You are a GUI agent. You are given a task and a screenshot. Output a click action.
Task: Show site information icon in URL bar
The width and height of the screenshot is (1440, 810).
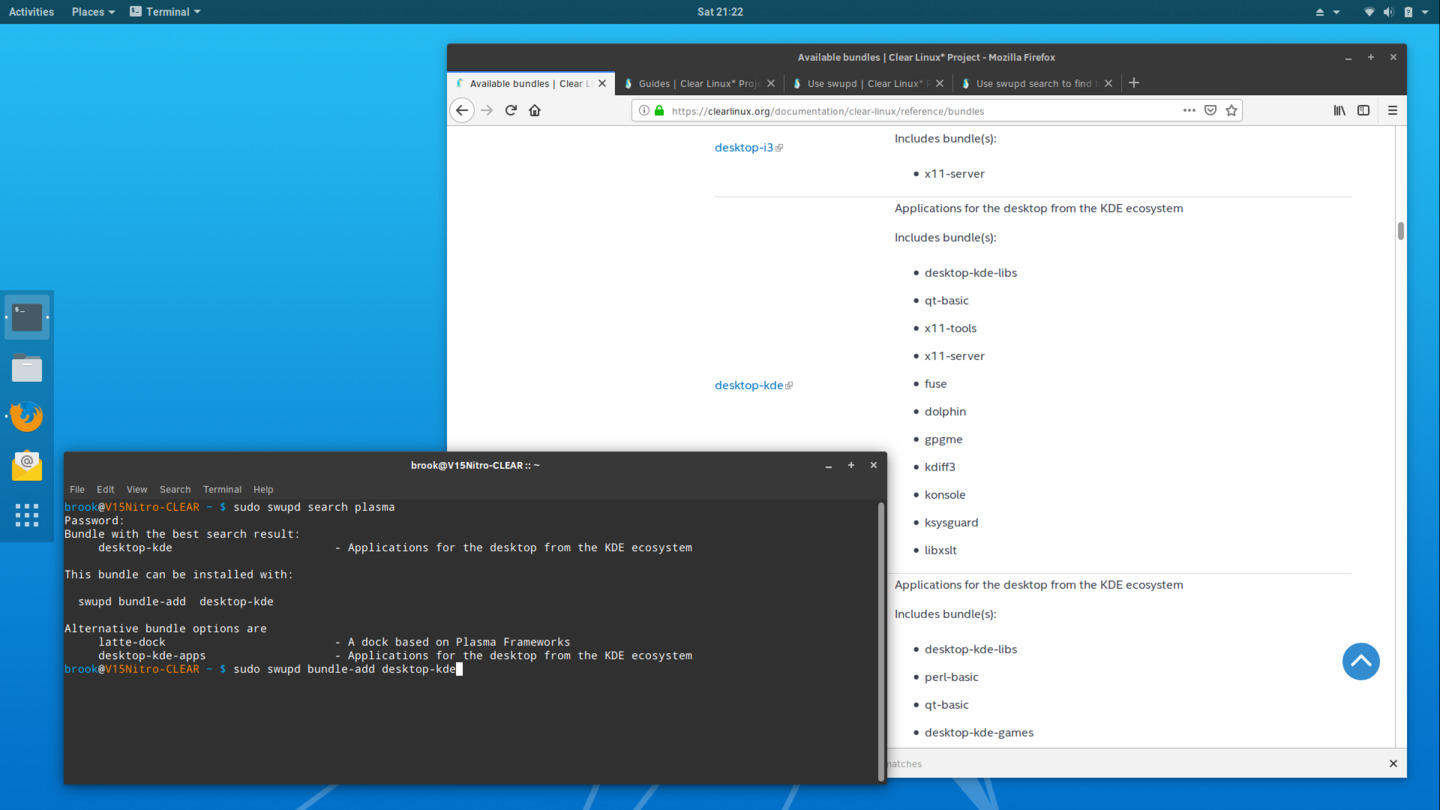tap(644, 111)
